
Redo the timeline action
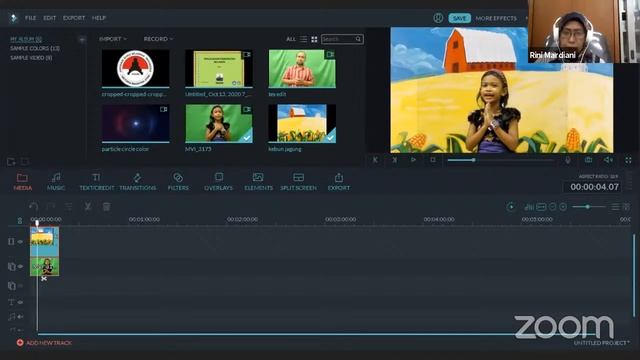tap(51, 207)
